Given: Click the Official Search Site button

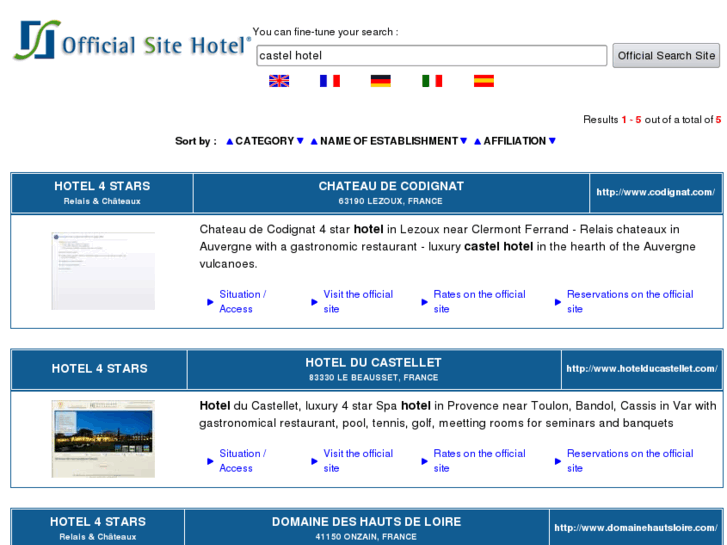Looking at the screenshot, I should click(x=666, y=56).
